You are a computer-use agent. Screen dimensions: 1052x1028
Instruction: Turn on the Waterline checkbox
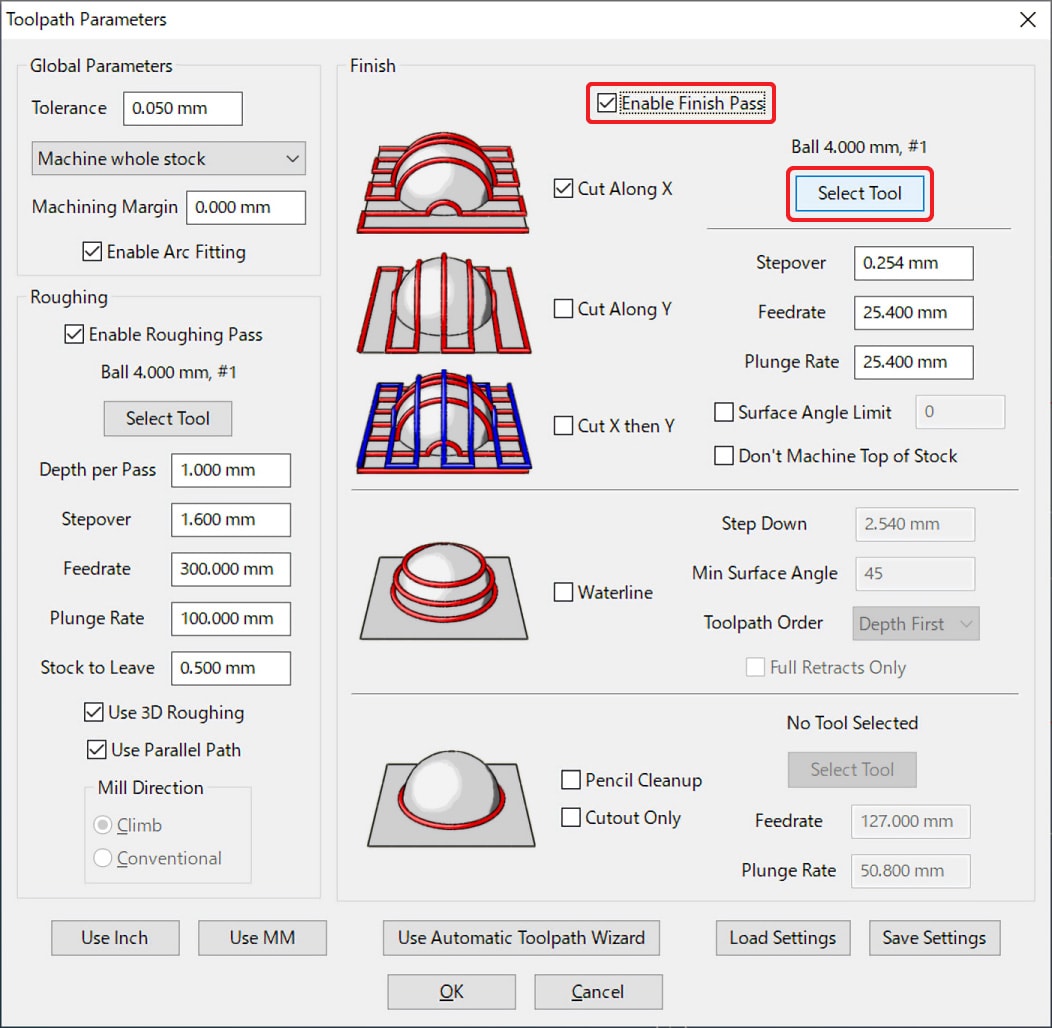(564, 593)
